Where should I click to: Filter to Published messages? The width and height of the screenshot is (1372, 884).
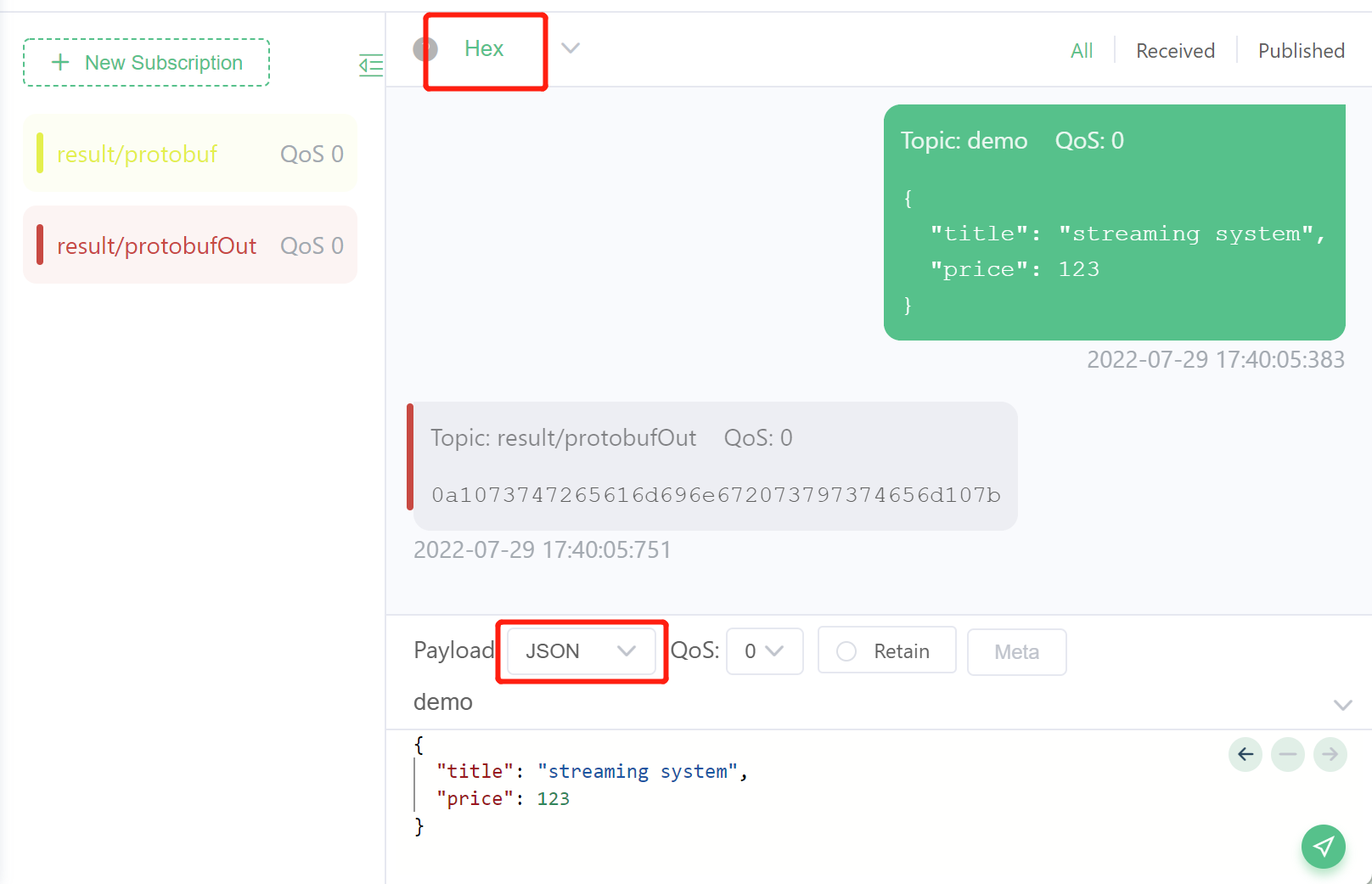pyautogui.click(x=1301, y=51)
